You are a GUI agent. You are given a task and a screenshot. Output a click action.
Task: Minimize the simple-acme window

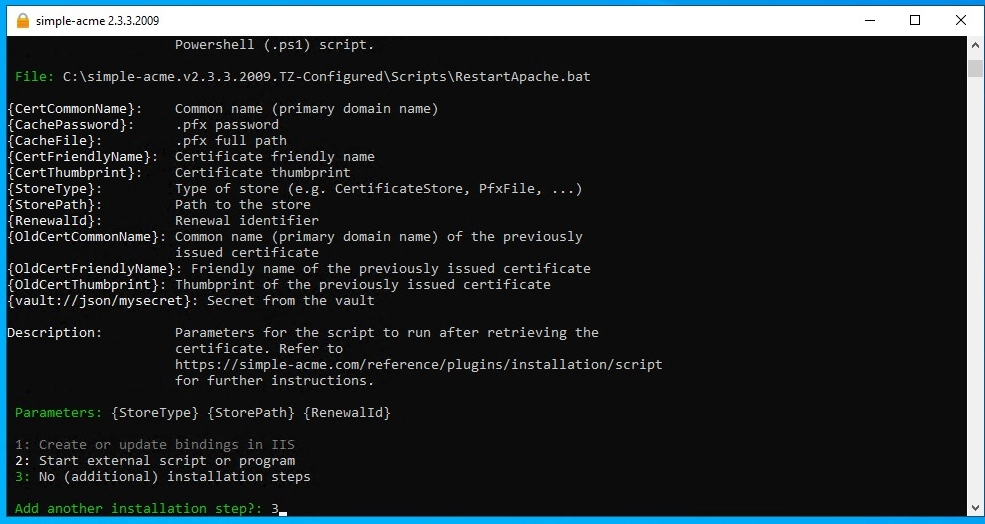click(x=870, y=21)
